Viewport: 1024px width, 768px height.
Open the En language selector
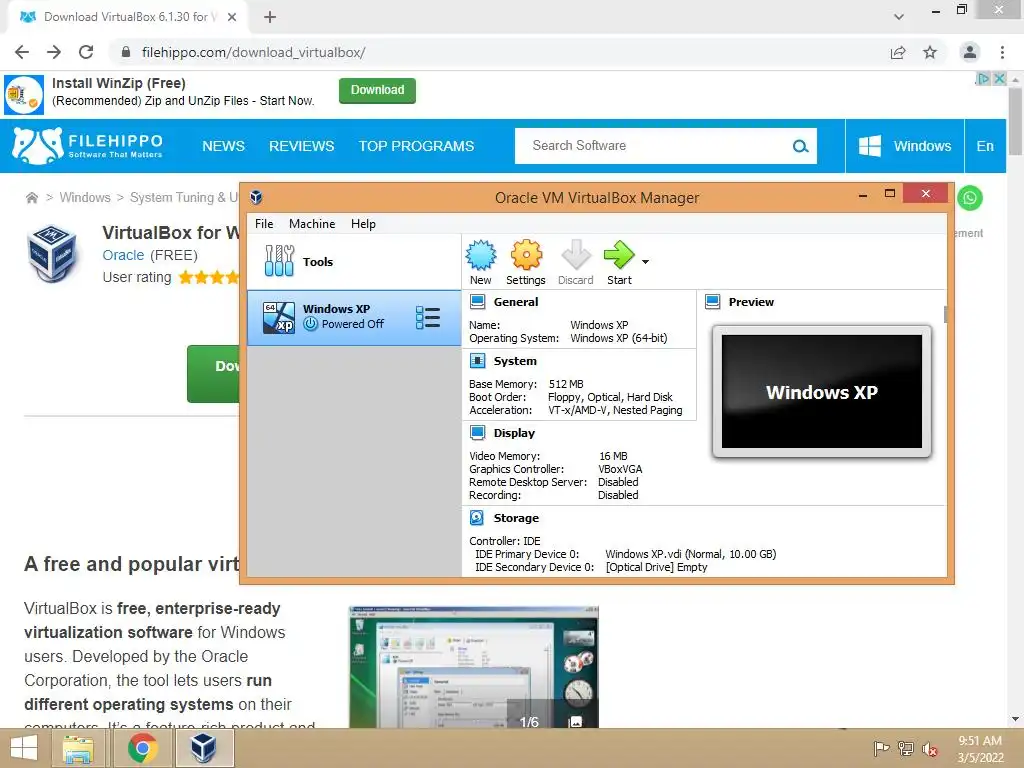point(985,146)
